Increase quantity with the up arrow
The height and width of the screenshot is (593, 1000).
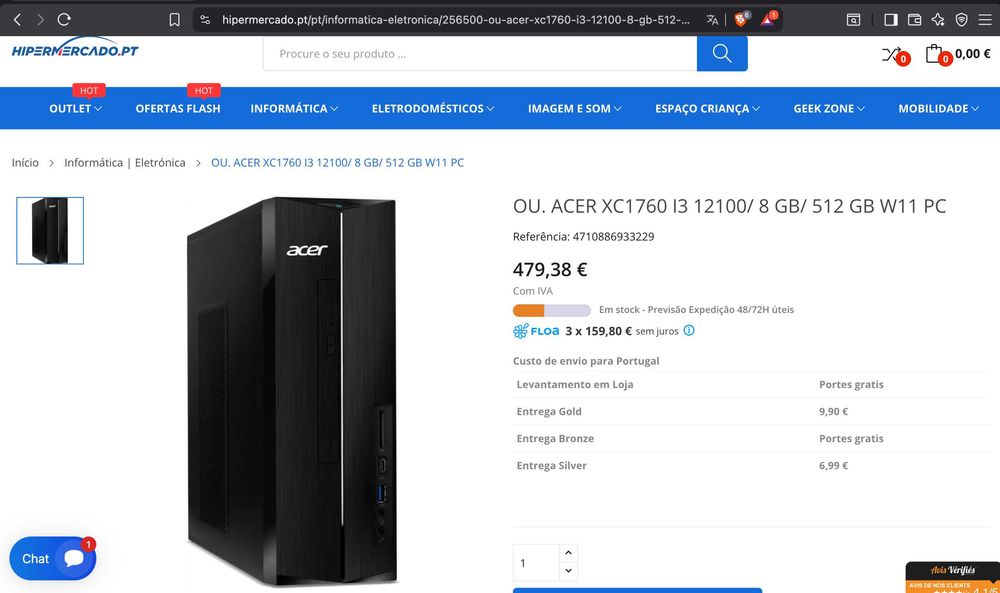coord(568,552)
